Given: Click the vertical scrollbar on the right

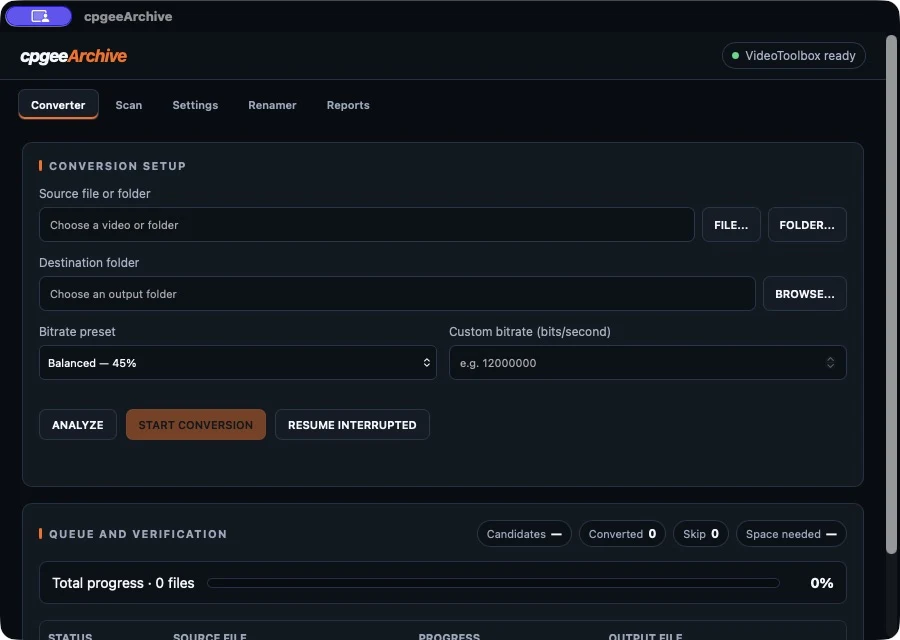Looking at the screenshot, I should point(891,294).
